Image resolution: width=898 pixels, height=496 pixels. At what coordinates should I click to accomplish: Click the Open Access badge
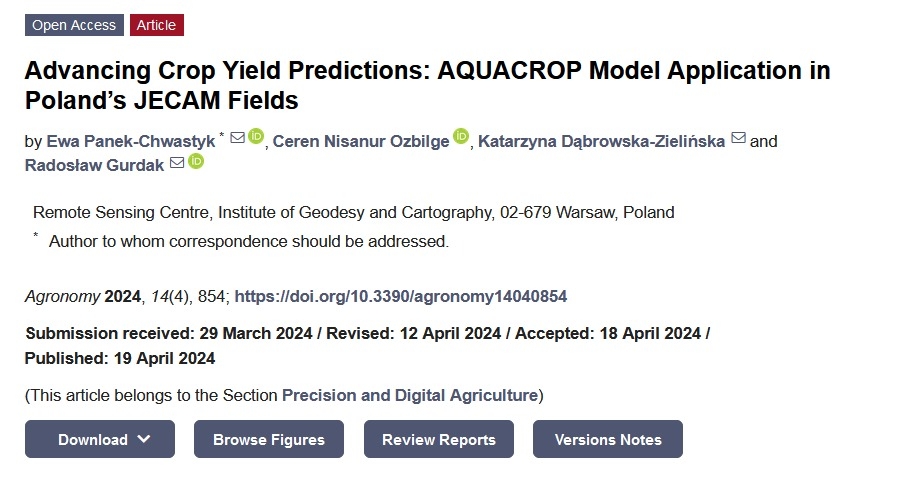tap(74, 25)
